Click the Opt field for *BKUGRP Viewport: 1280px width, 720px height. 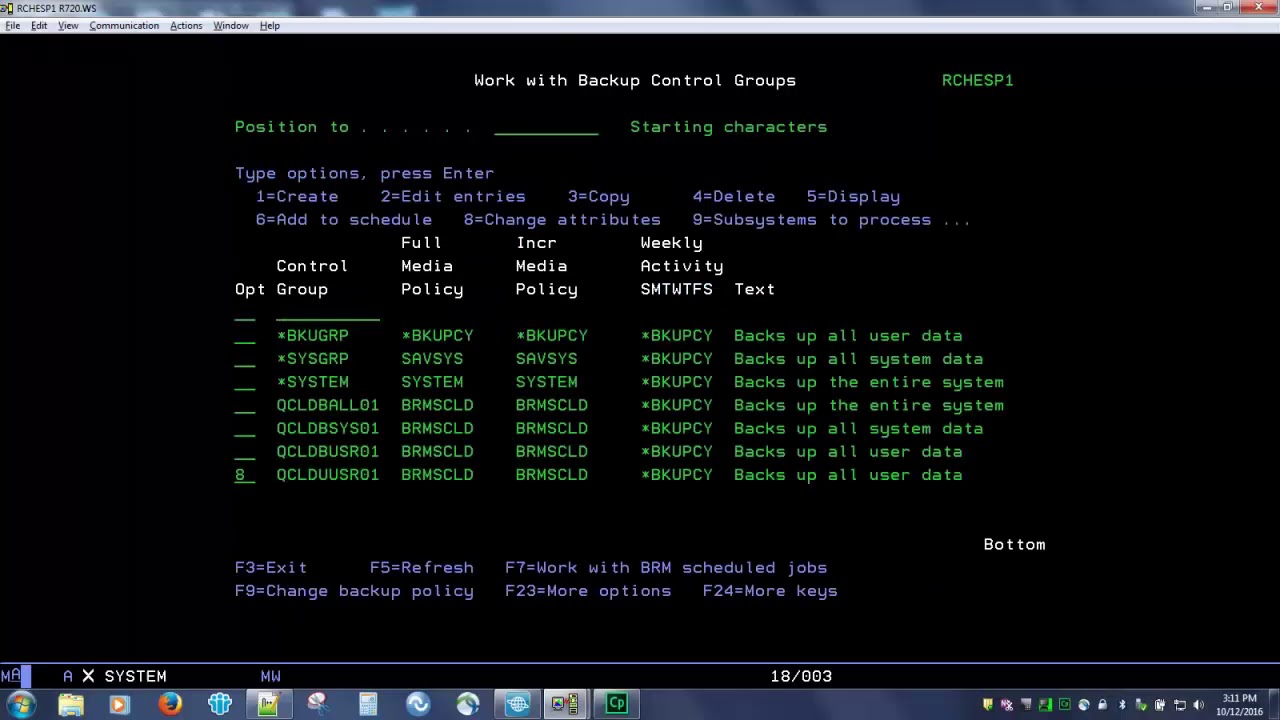tap(245, 336)
